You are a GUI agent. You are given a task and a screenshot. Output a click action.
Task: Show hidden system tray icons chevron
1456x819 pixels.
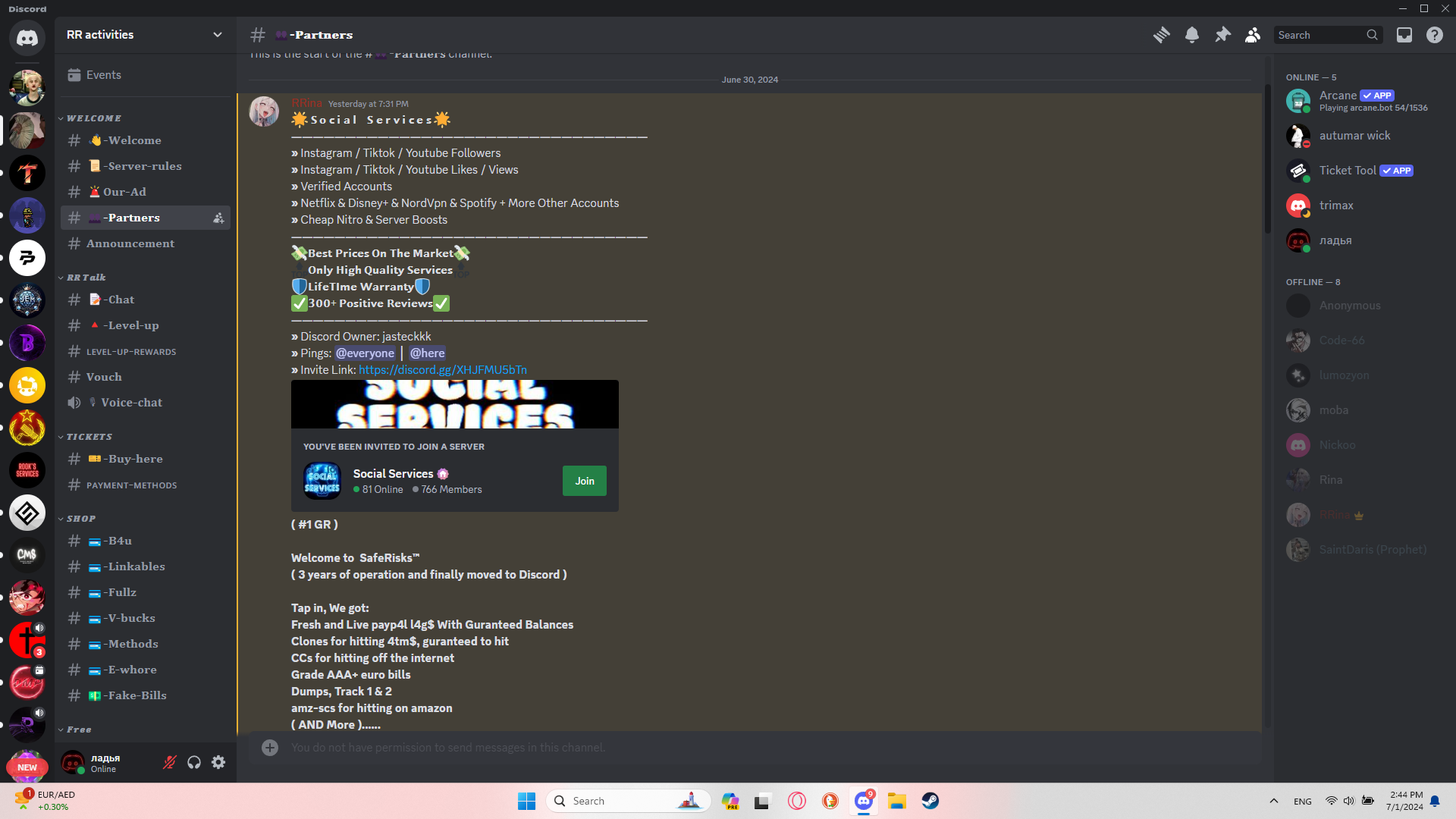[x=1274, y=801]
